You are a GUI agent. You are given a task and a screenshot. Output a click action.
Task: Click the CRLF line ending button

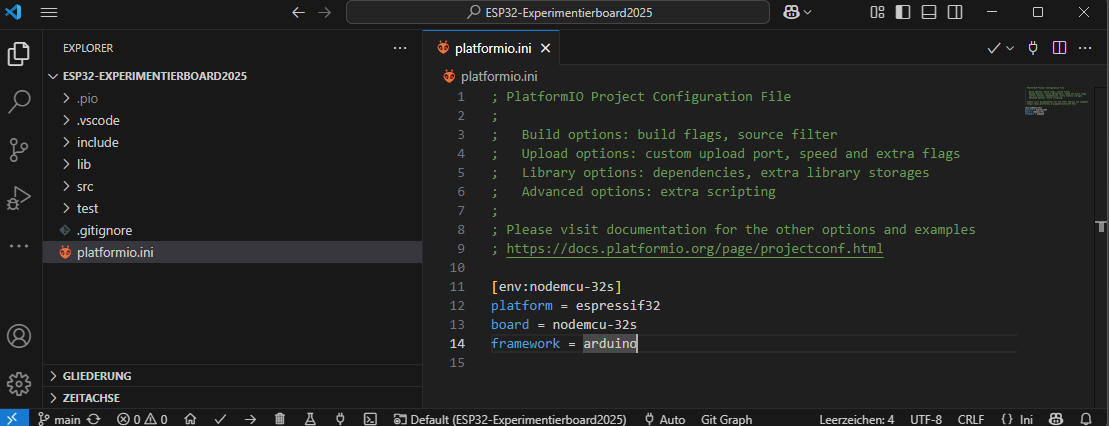point(971,419)
